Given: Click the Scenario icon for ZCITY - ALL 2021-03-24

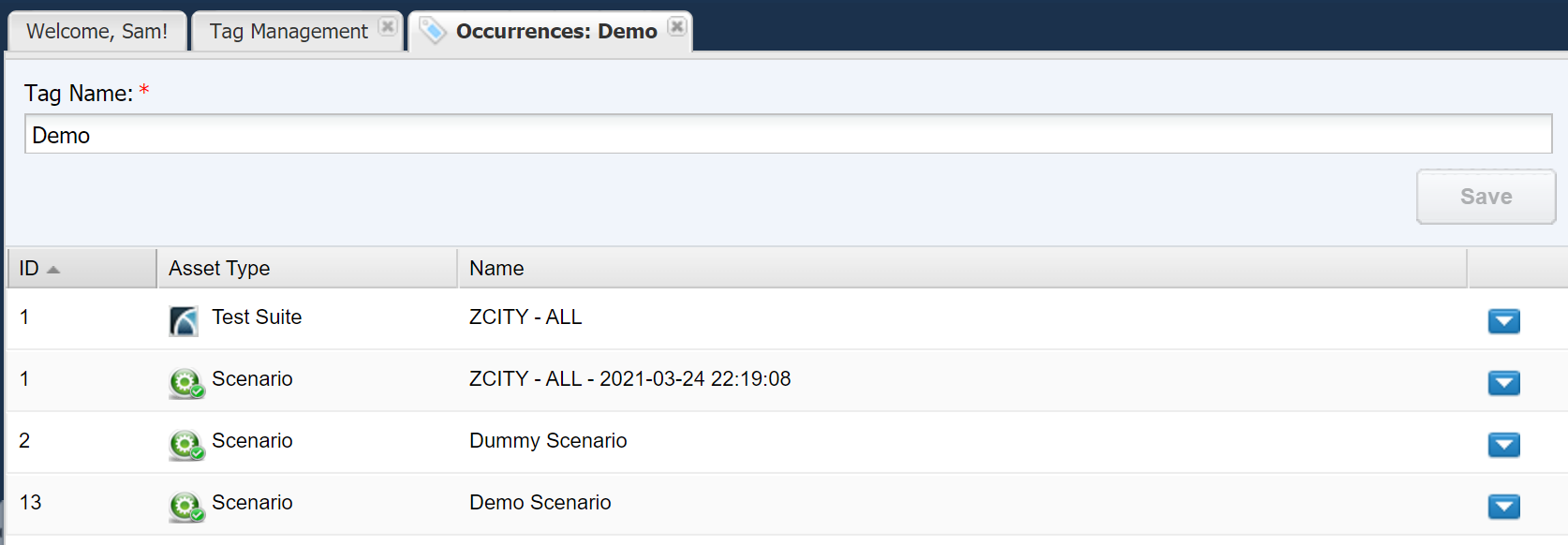Looking at the screenshot, I should (x=186, y=383).
